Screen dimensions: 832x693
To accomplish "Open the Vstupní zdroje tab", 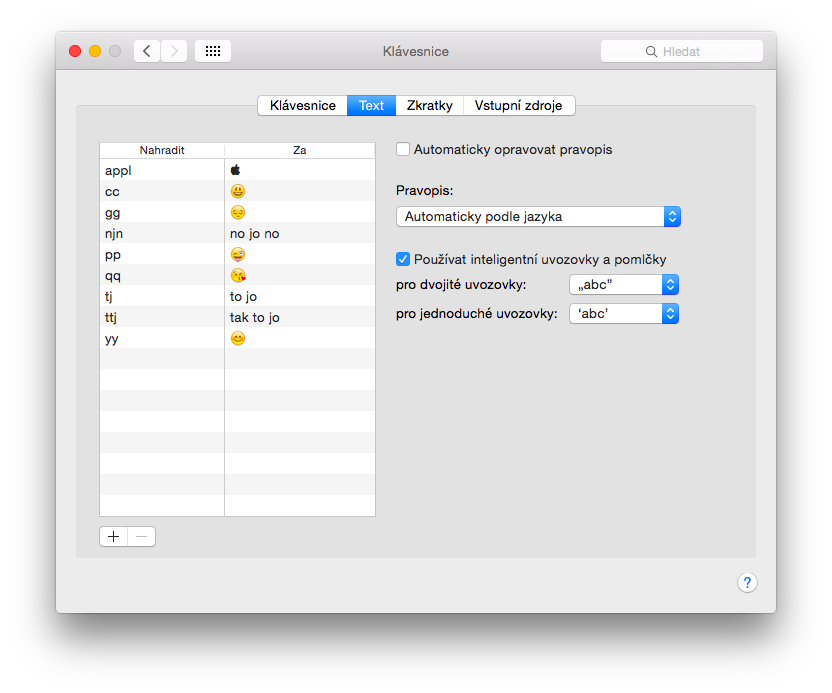I will coord(518,106).
